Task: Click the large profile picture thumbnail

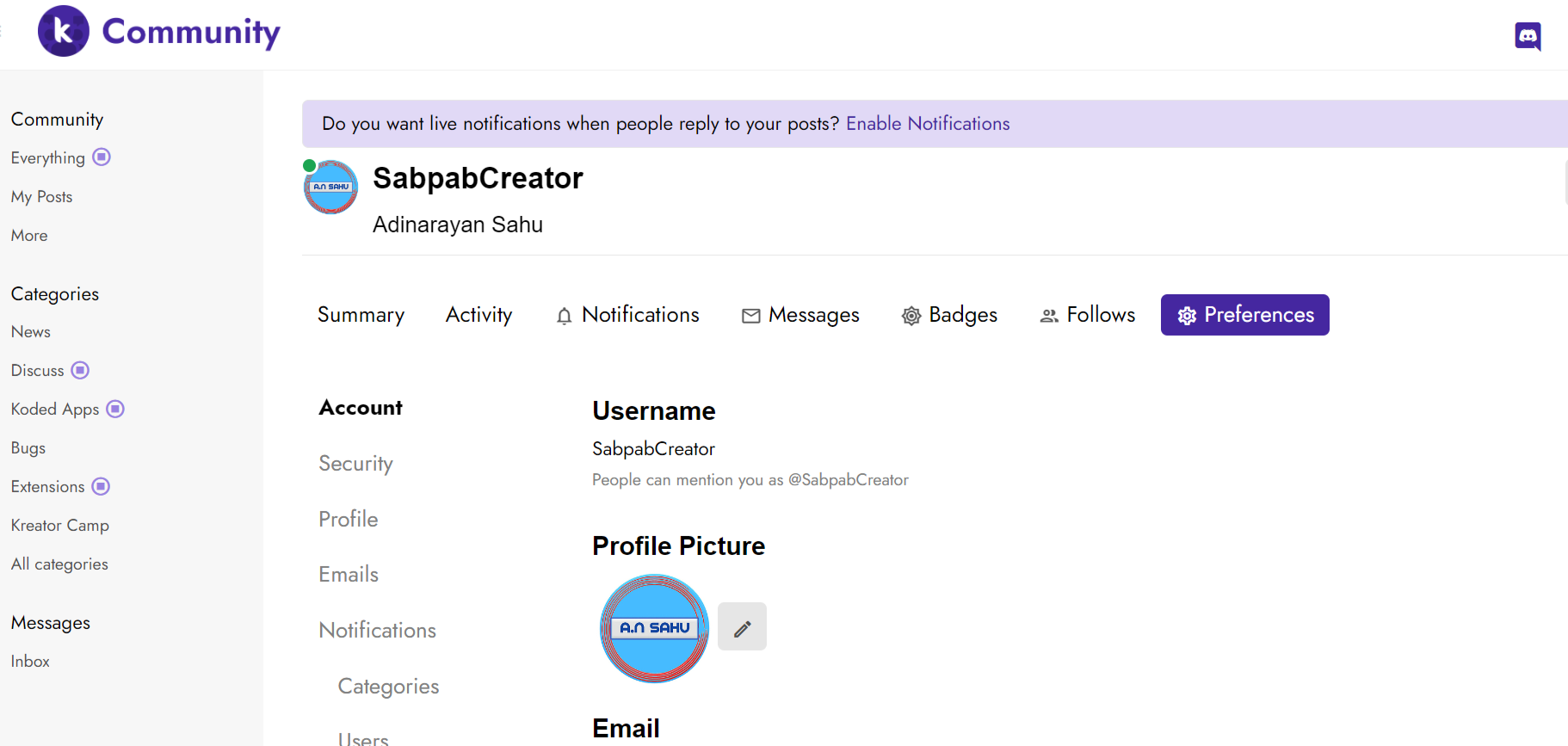Action: pyautogui.click(x=654, y=628)
